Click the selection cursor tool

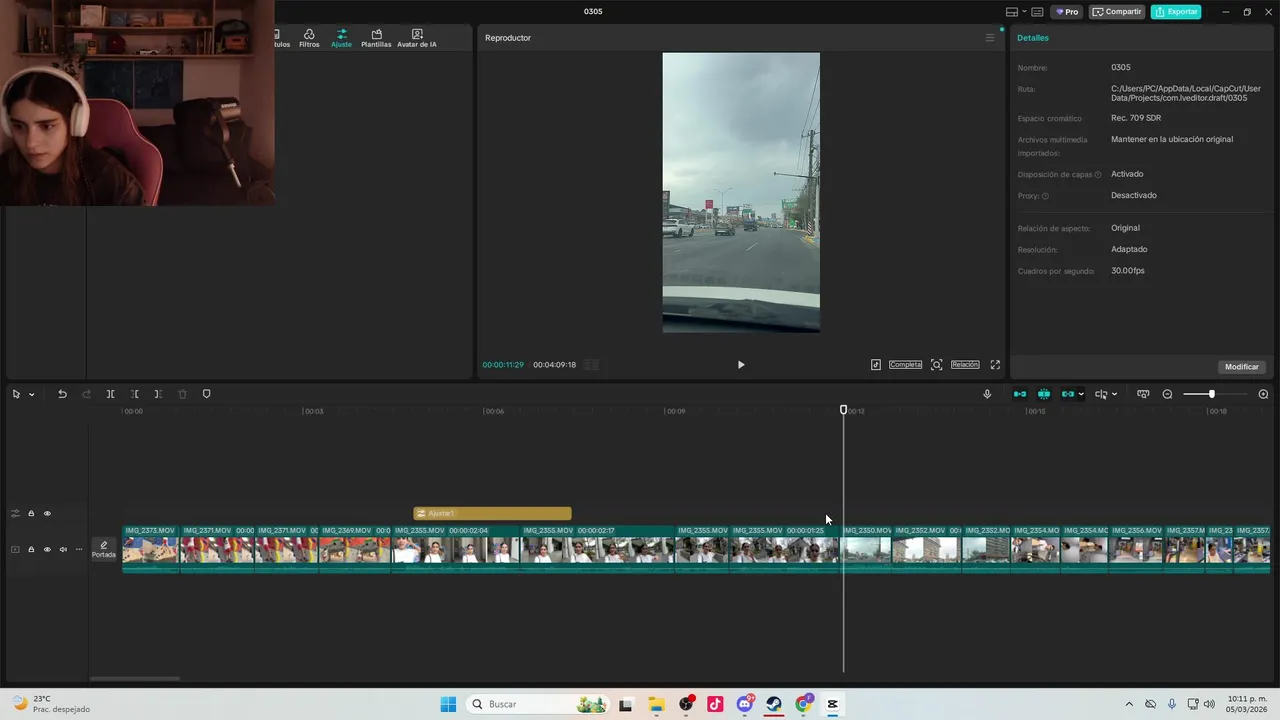click(x=16, y=394)
